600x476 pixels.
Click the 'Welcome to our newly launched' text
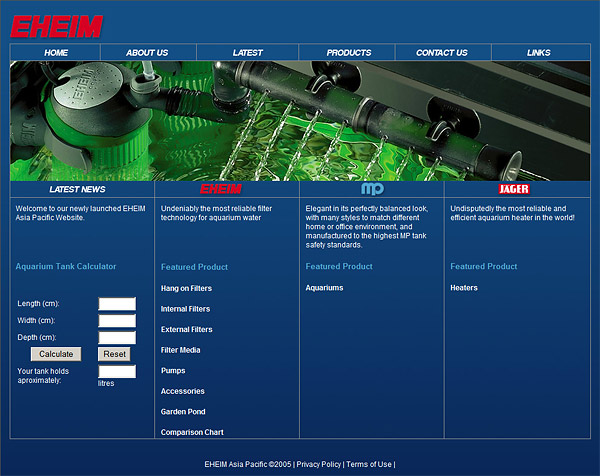click(80, 213)
